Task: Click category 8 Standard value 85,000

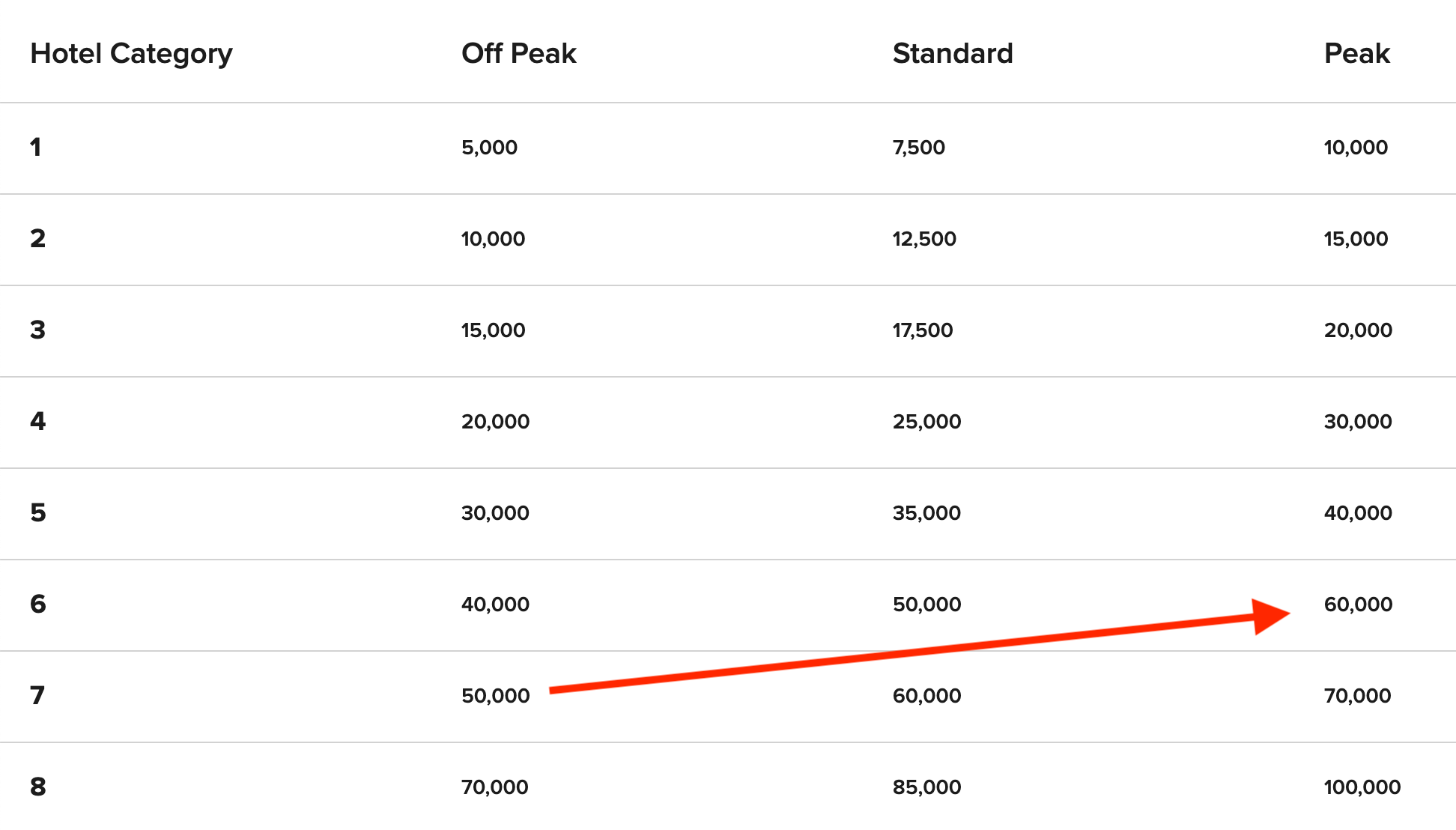Action: coord(926,787)
